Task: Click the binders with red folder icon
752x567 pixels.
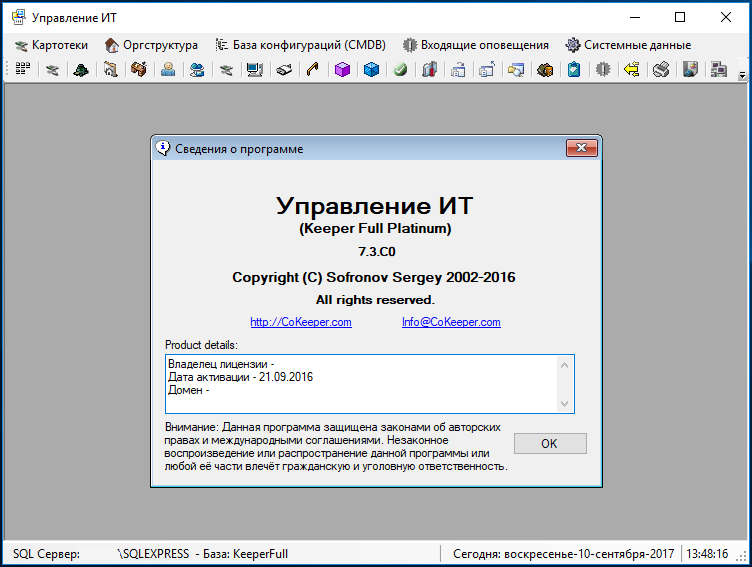Action: [429, 70]
